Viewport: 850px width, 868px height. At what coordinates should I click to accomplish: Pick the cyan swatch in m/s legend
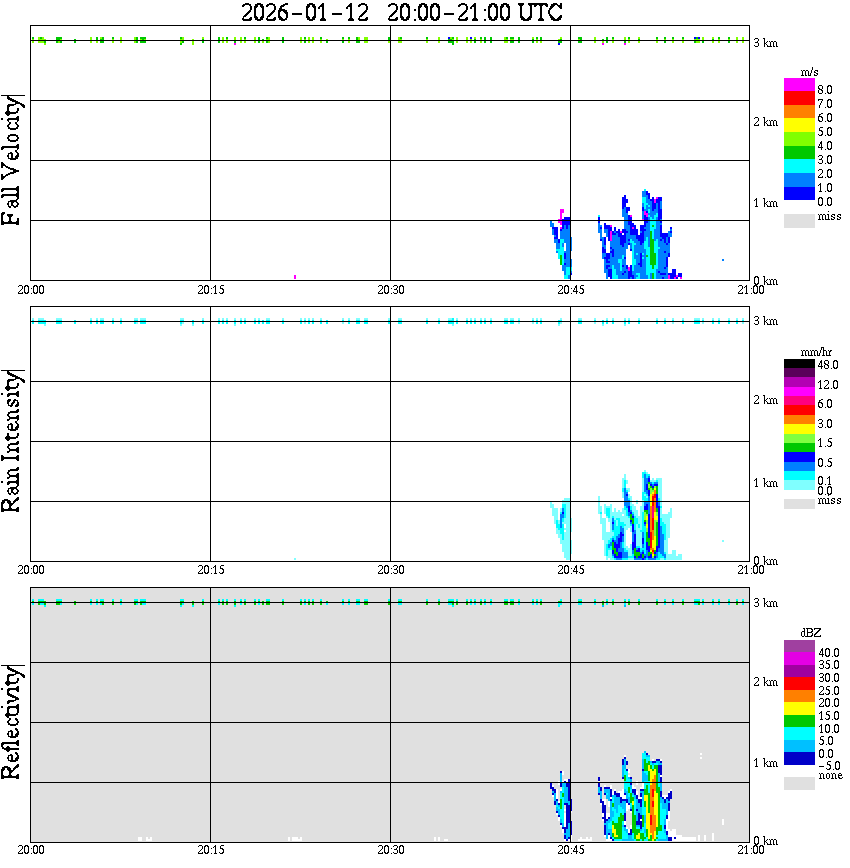tap(799, 166)
